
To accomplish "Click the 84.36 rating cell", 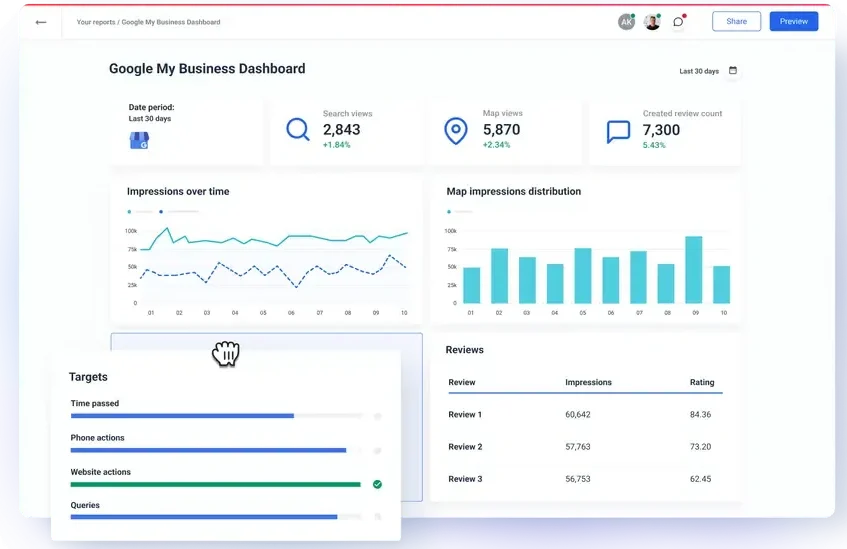I will pos(701,414).
